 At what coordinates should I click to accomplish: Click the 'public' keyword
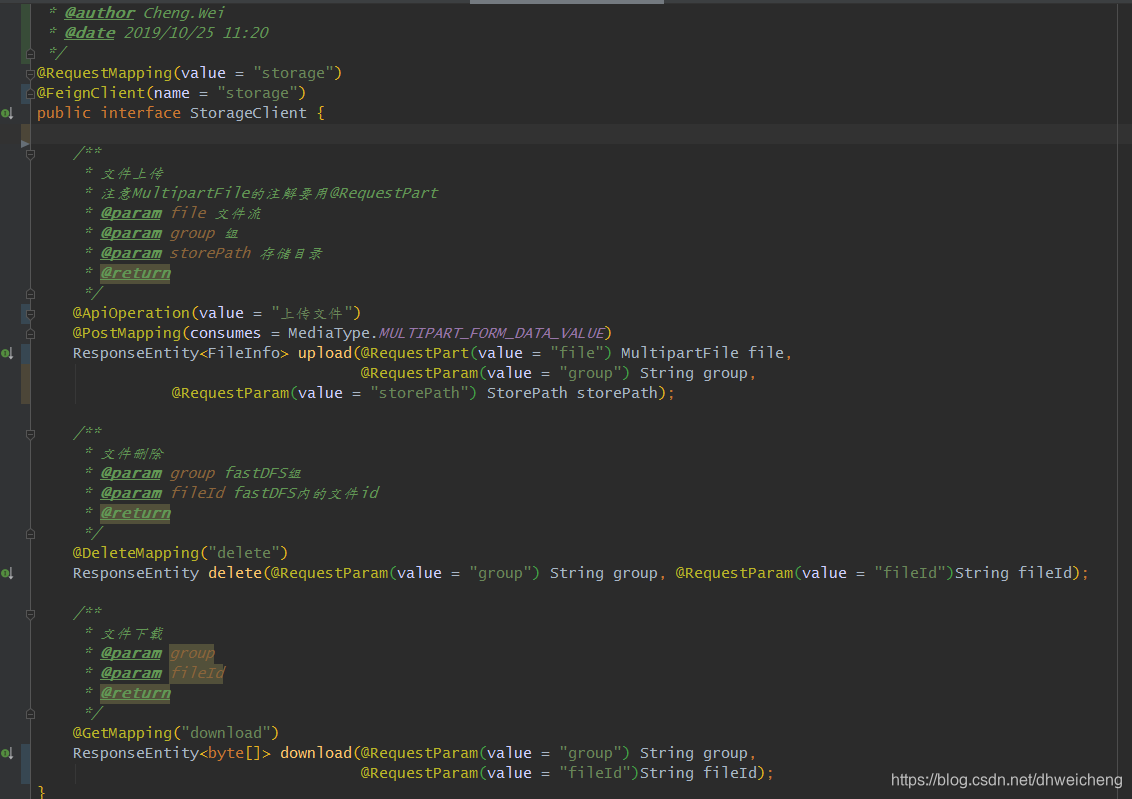click(x=64, y=113)
